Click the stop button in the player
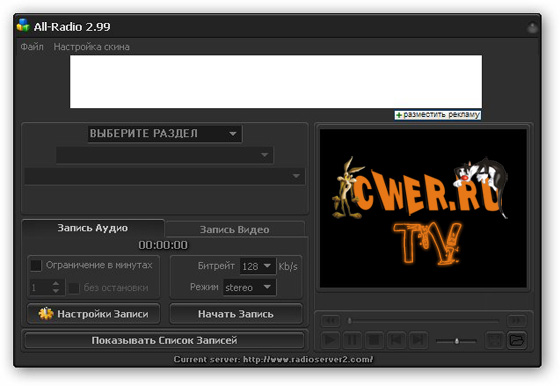The image size is (560, 386). [374, 340]
